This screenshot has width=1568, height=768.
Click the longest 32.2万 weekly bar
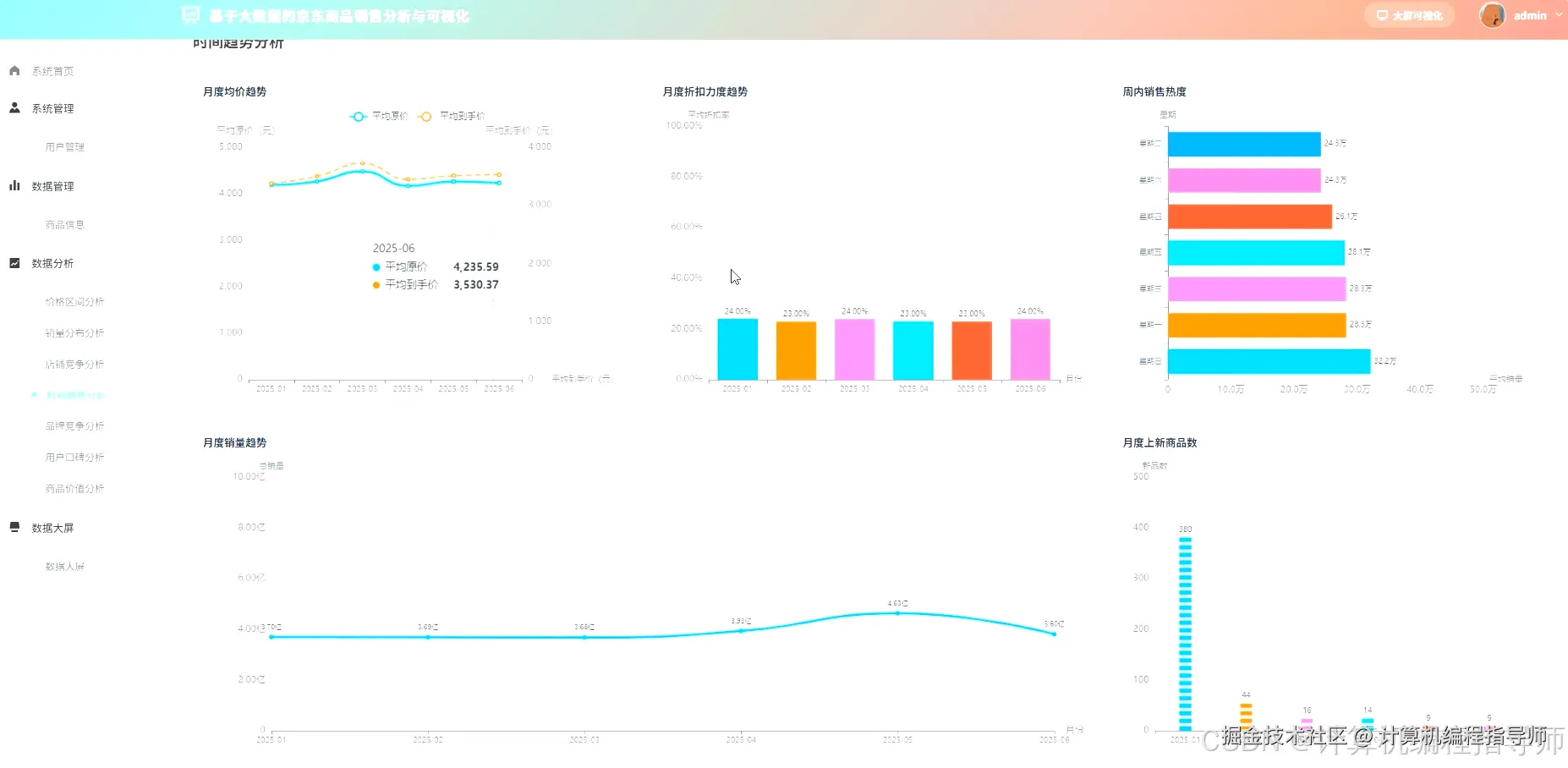[x=1269, y=362]
